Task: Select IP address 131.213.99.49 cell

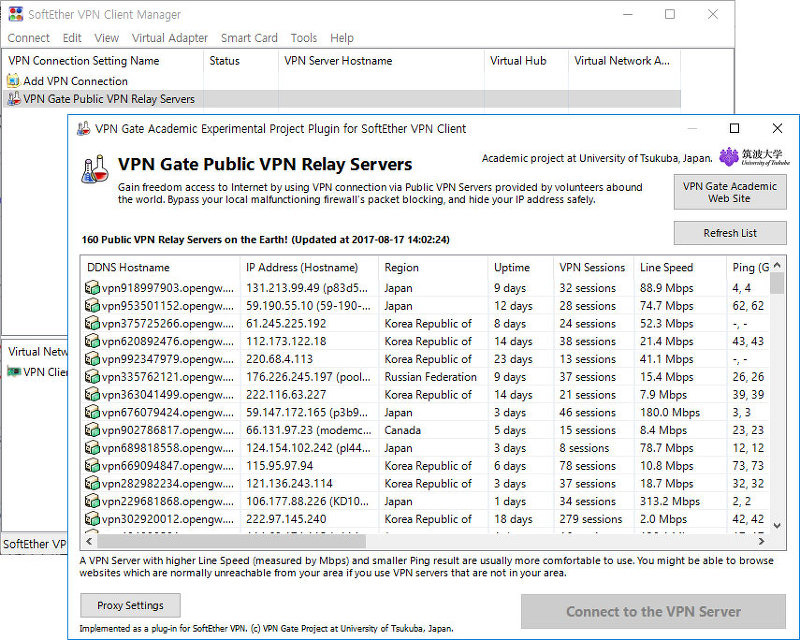Action: click(x=307, y=288)
